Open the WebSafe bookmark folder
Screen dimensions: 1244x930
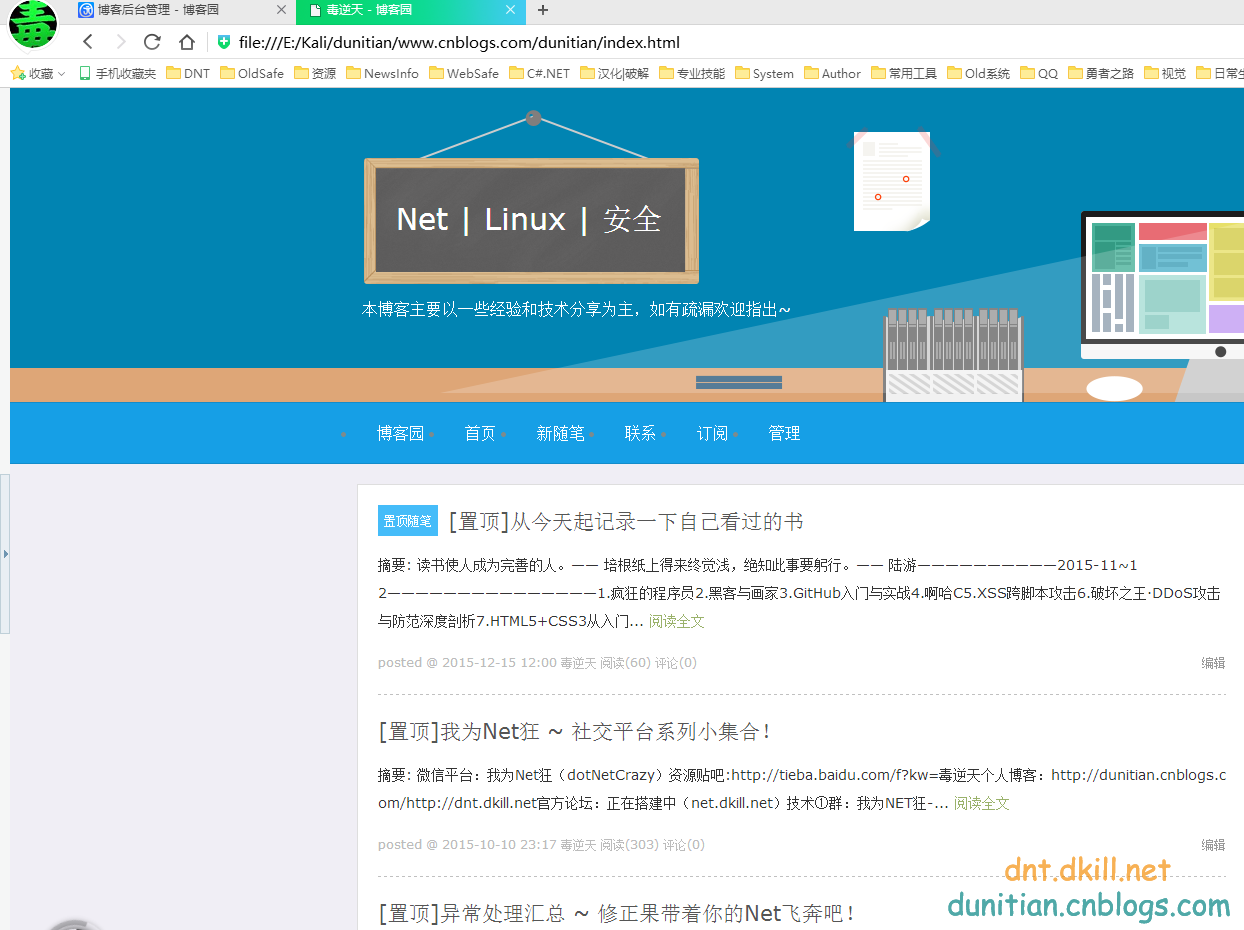click(464, 73)
